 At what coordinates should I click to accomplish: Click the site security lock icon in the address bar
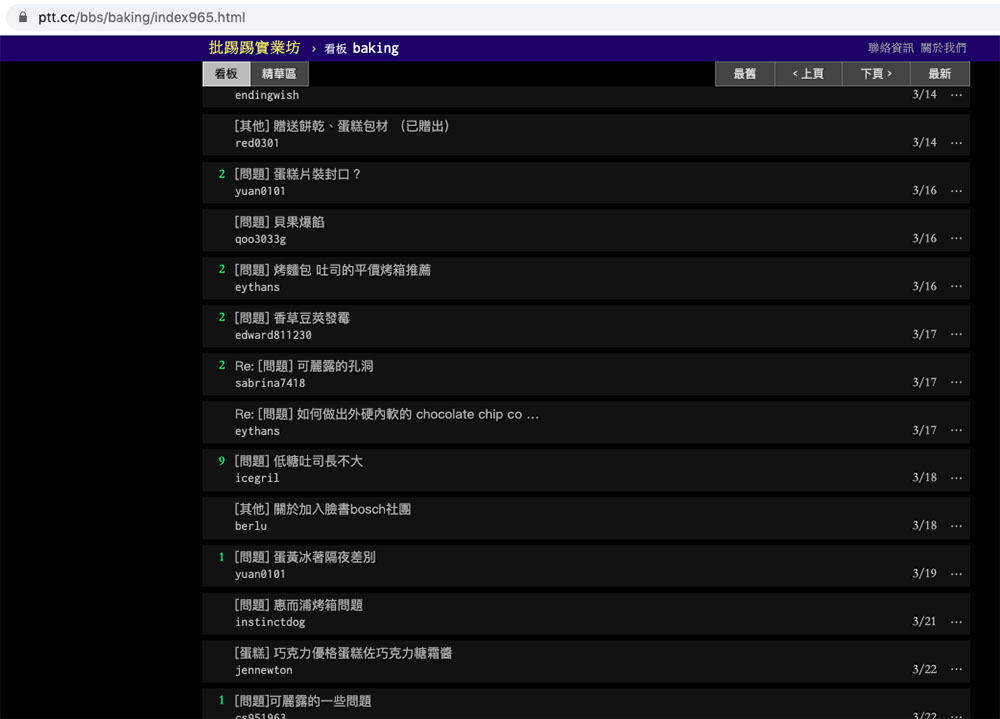[x=22, y=16]
